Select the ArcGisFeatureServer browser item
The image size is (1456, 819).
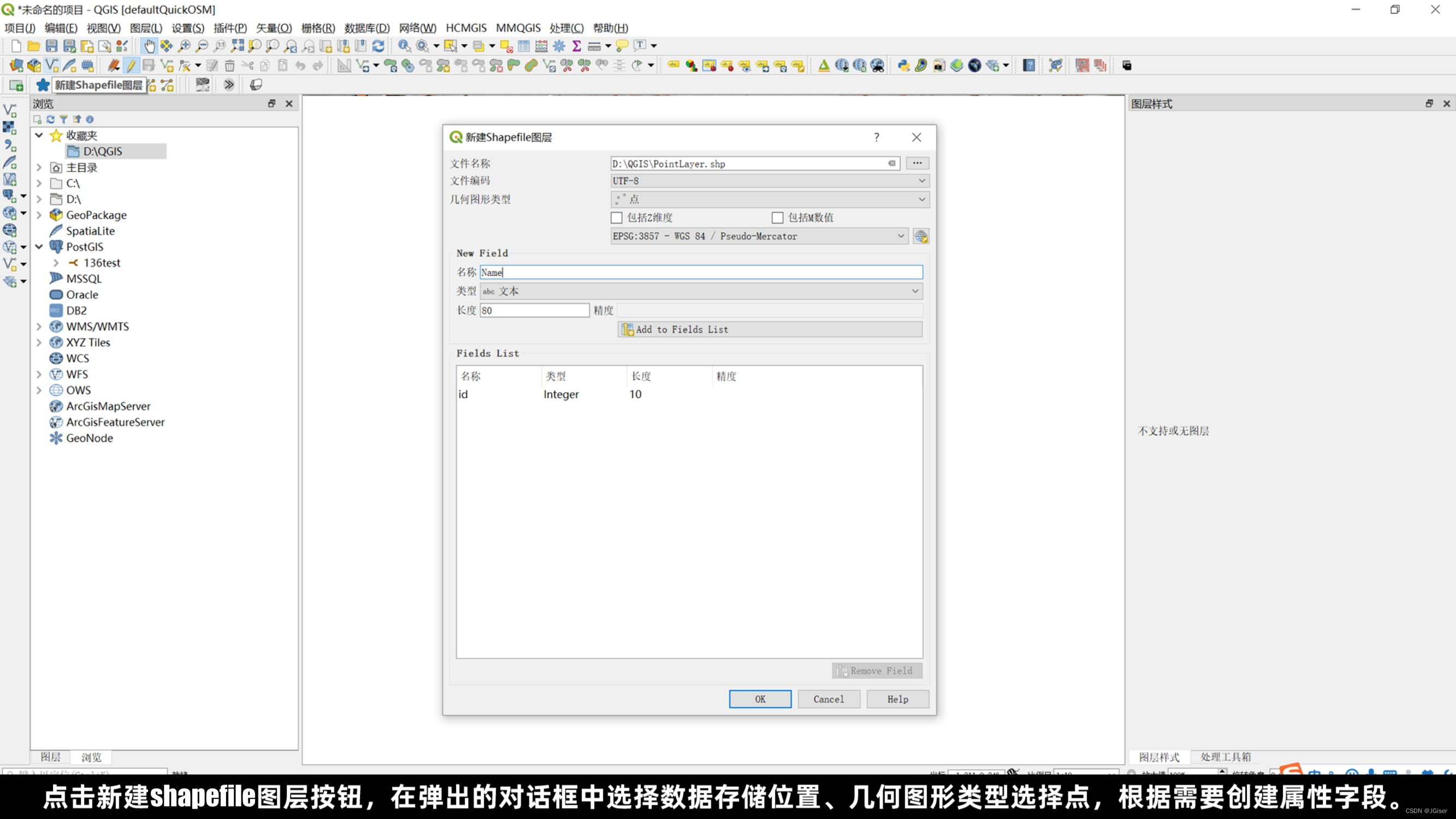click(115, 422)
